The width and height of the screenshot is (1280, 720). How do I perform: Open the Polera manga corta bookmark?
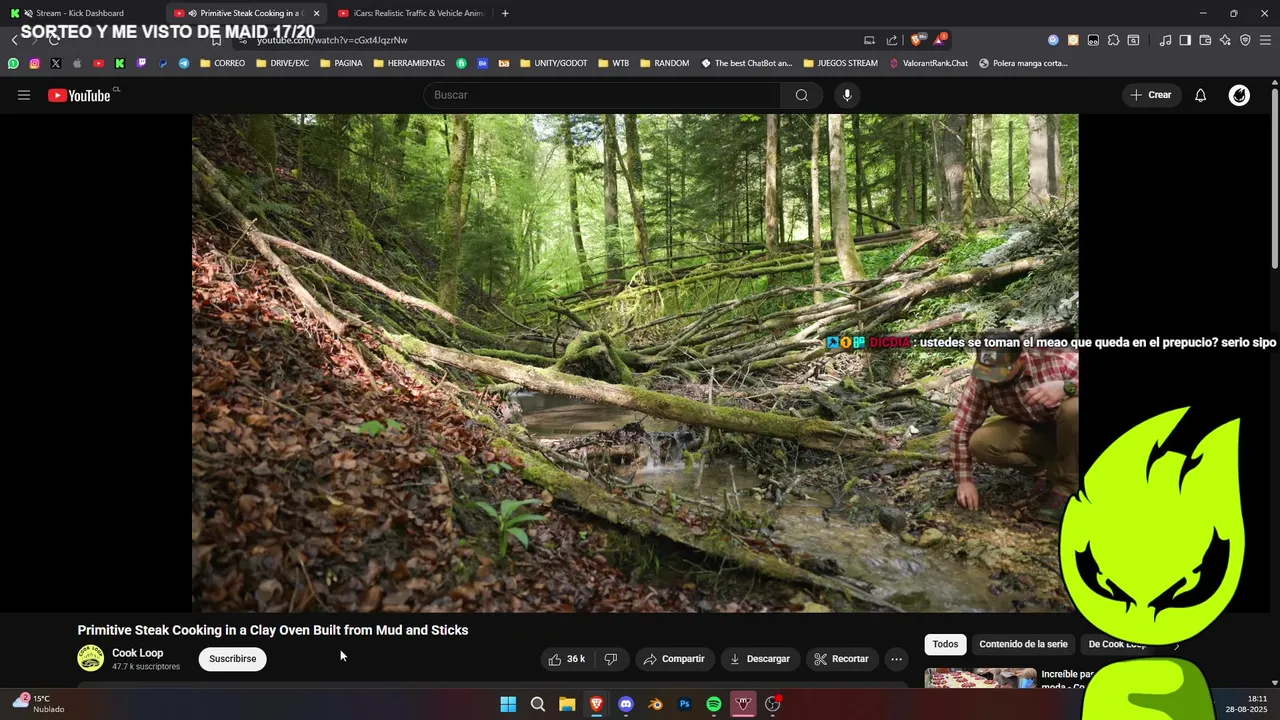tap(1024, 63)
